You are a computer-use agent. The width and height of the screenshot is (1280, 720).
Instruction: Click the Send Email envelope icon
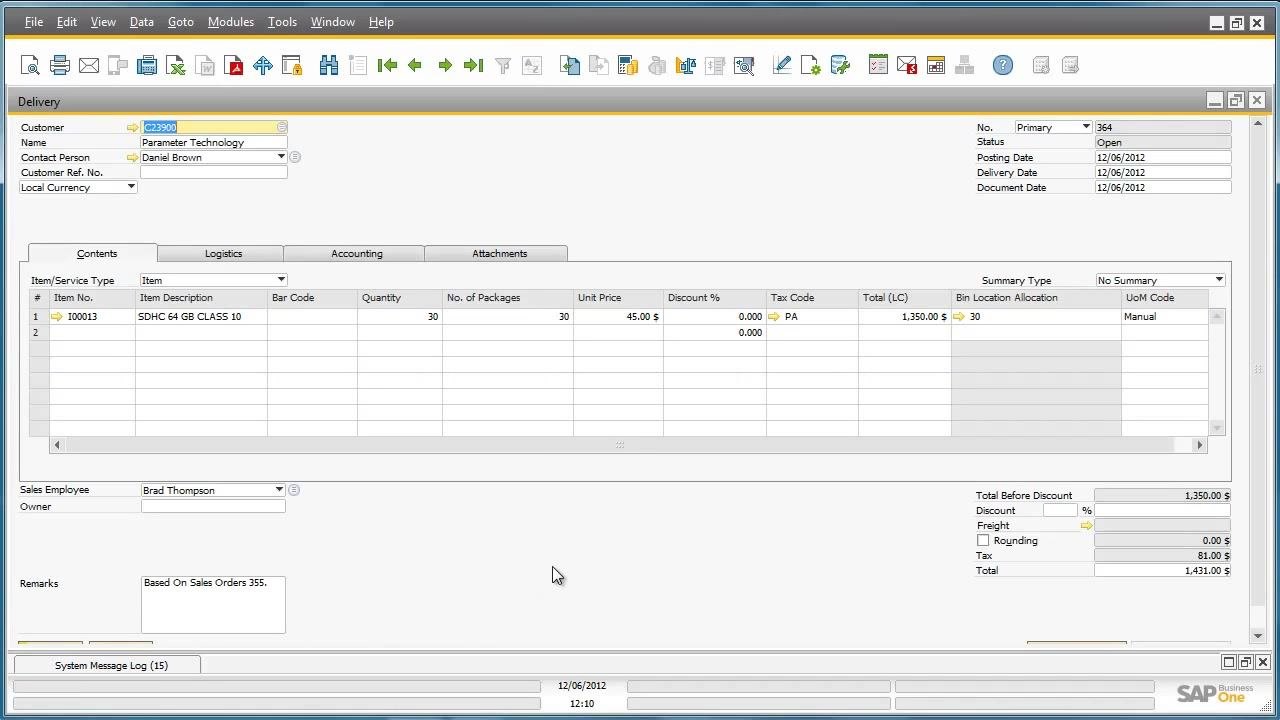89,66
